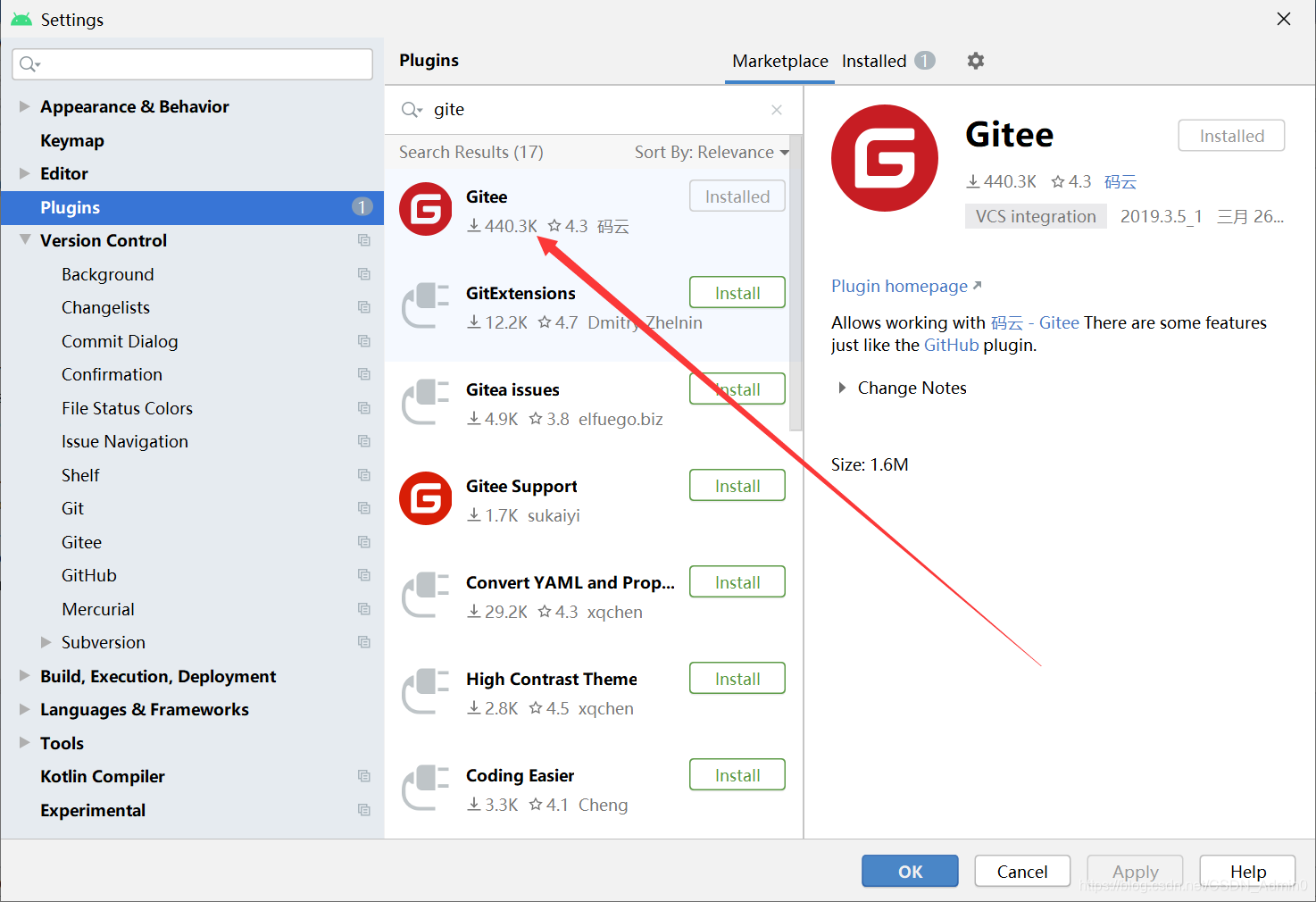Switch to the Installed tab
This screenshot has width=1316, height=902.
tap(874, 61)
